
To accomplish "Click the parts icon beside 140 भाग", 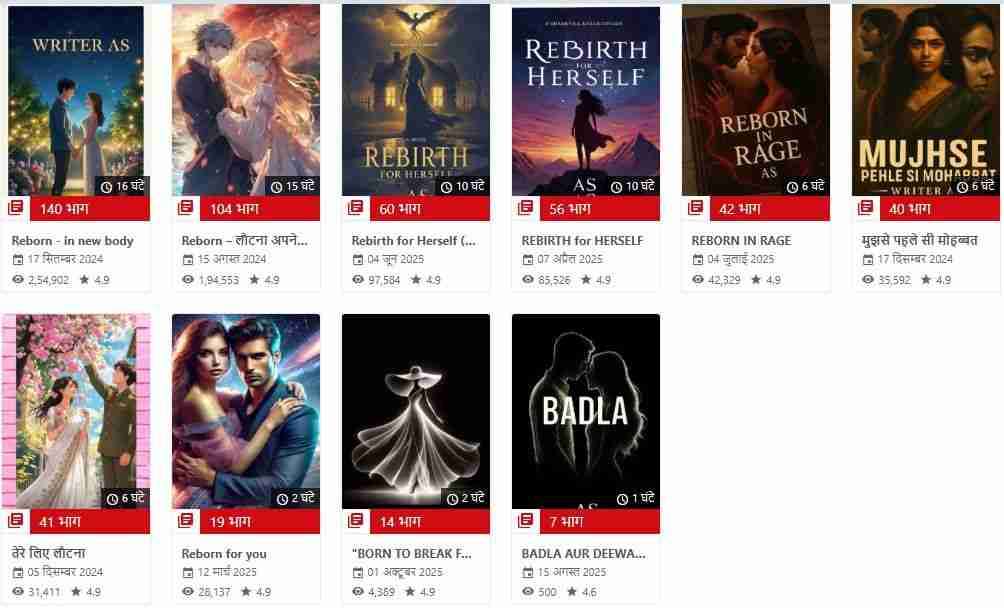I will [15, 208].
